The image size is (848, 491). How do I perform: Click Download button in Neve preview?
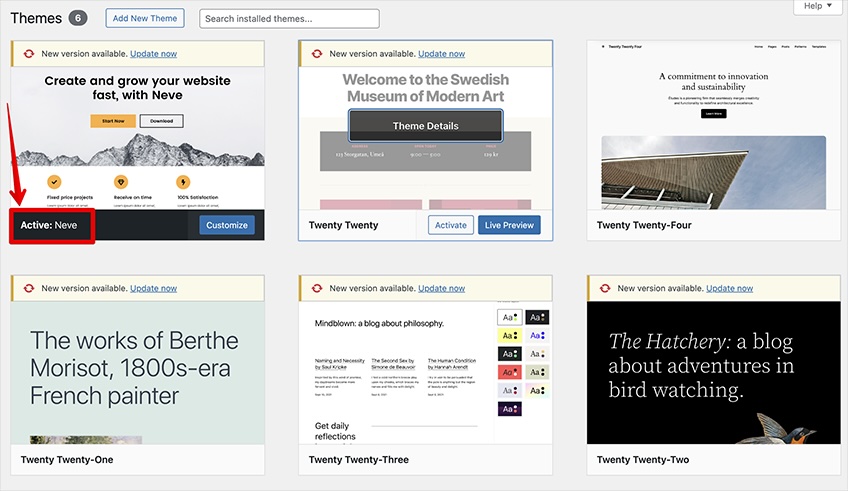pyautogui.click(x=161, y=121)
